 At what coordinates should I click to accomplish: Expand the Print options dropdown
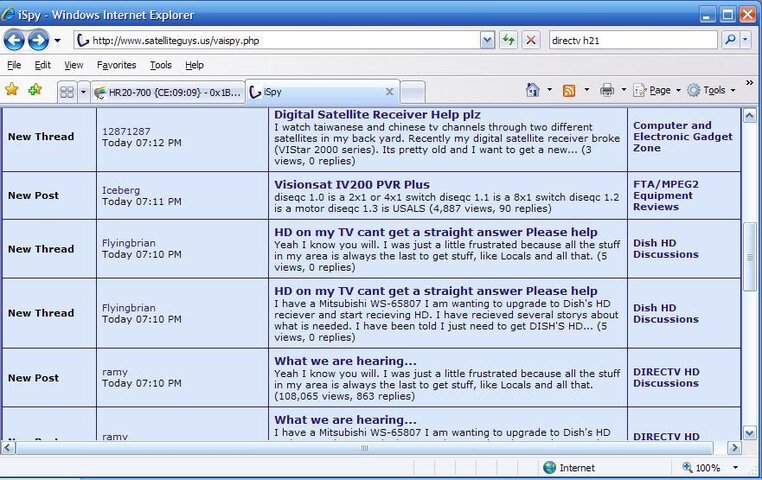tap(623, 90)
